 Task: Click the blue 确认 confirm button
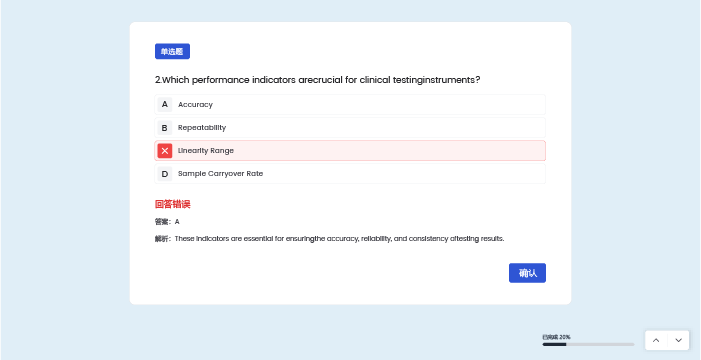pyautogui.click(x=527, y=273)
